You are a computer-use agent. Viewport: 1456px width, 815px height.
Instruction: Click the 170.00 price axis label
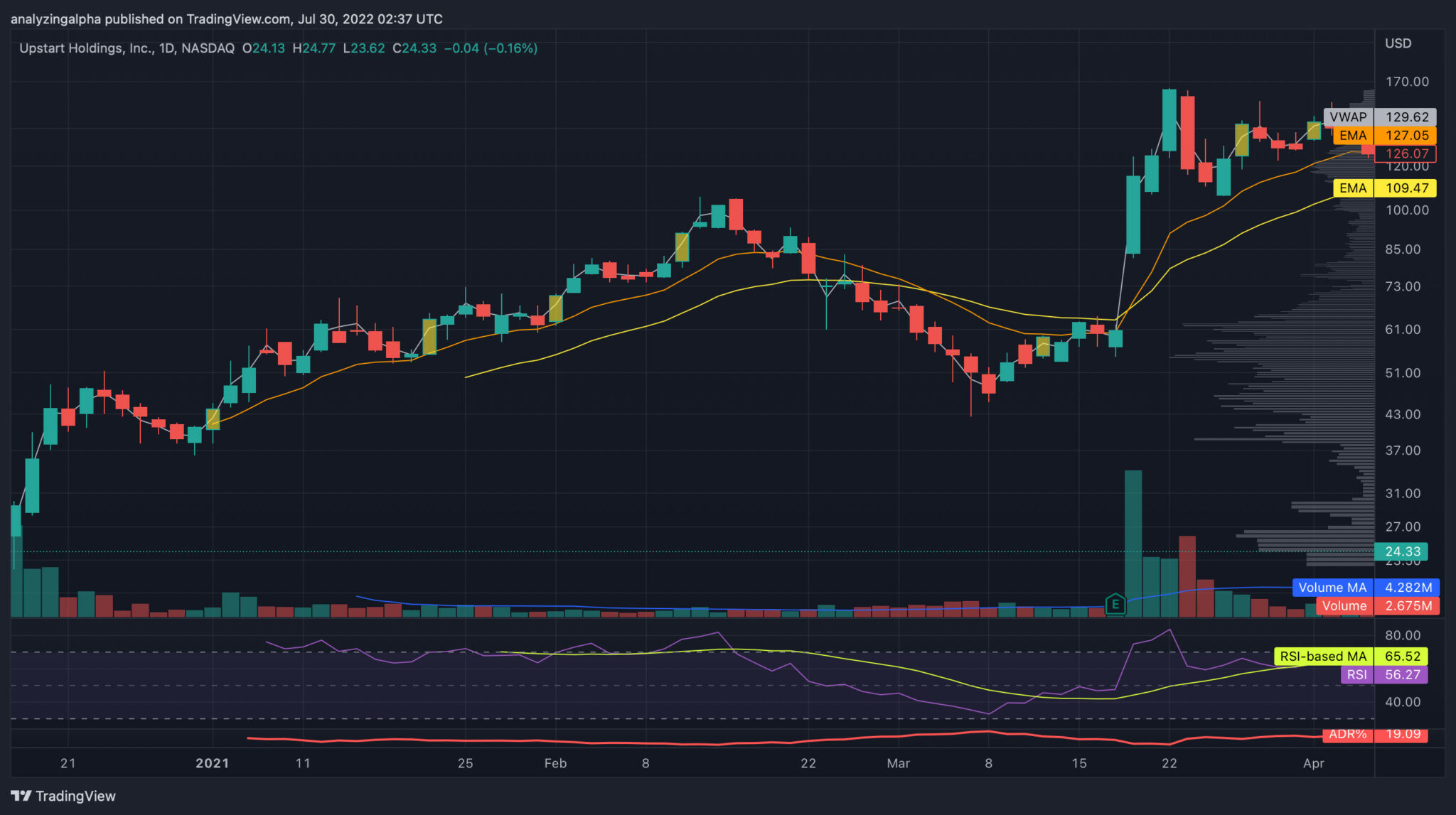pyautogui.click(x=1406, y=82)
